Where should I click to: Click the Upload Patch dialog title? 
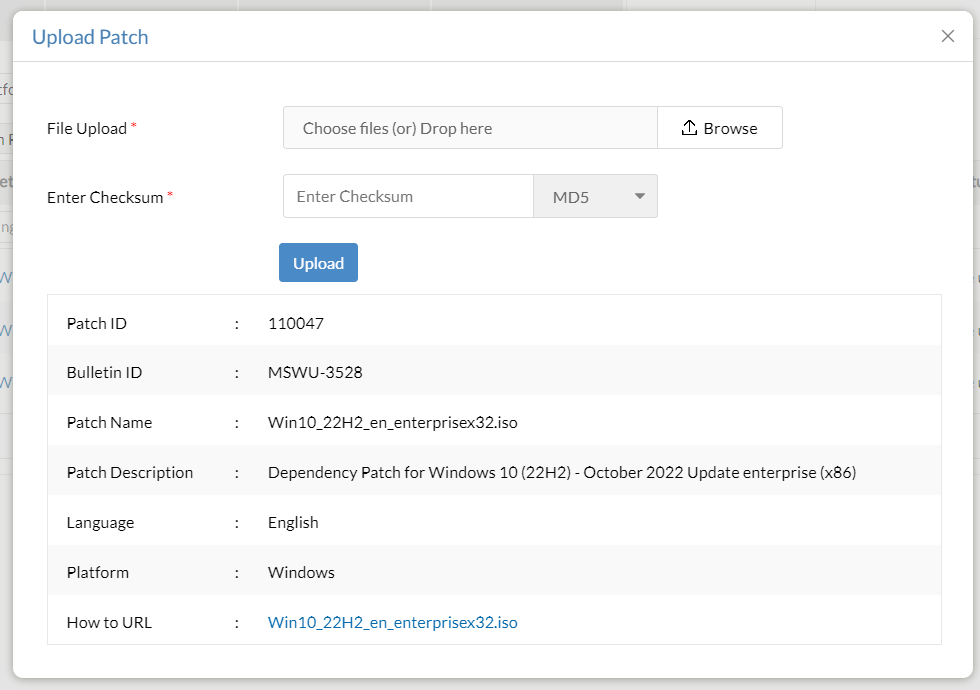[x=90, y=36]
